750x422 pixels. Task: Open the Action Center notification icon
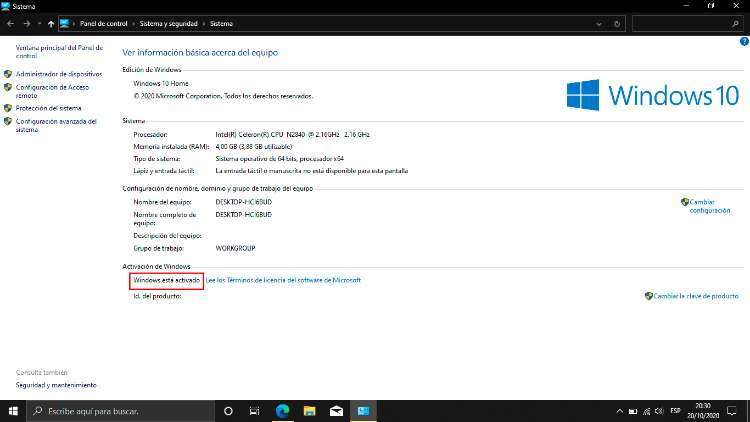click(732, 411)
